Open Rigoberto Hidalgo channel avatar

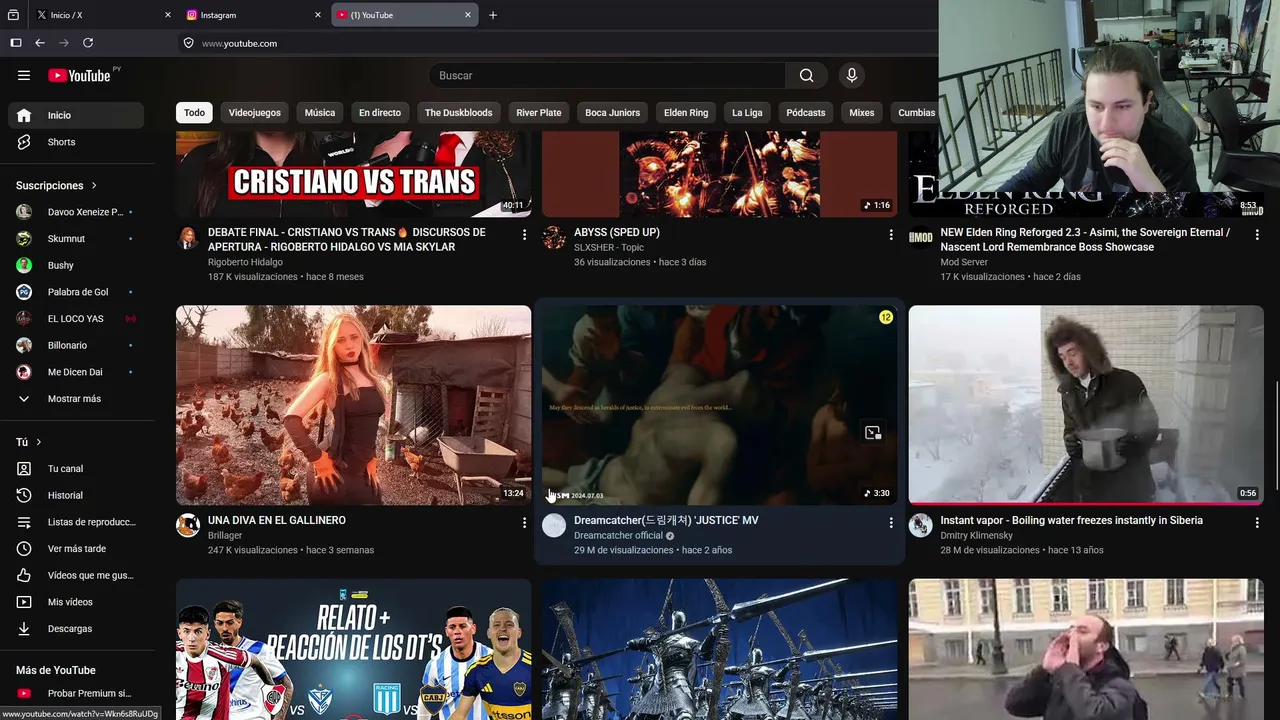188,238
